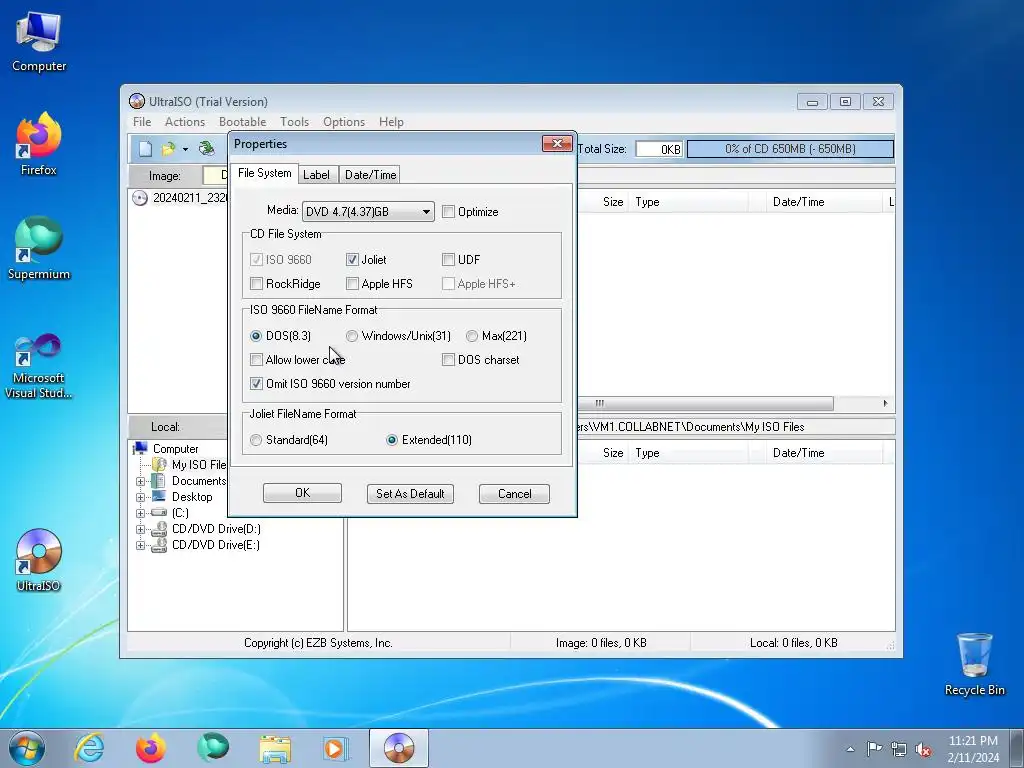This screenshot has width=1024, height=768.
Task: Uncheck Omit ISO 9660 version number
Action: click(x=256, y=384)
